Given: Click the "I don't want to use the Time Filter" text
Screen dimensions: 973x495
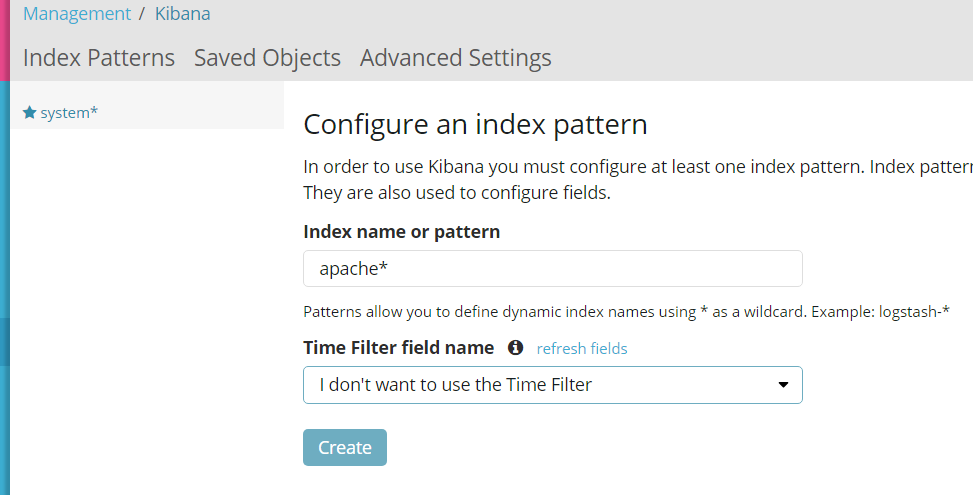Looking at the screenshot, I should tap(455, 385).
